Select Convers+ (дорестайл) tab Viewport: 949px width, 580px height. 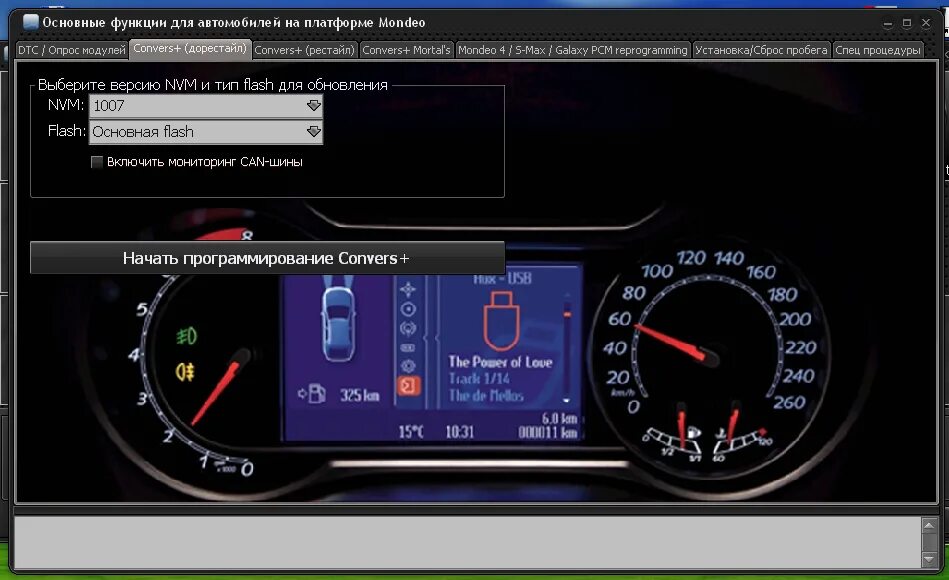[x=190, y=48]
